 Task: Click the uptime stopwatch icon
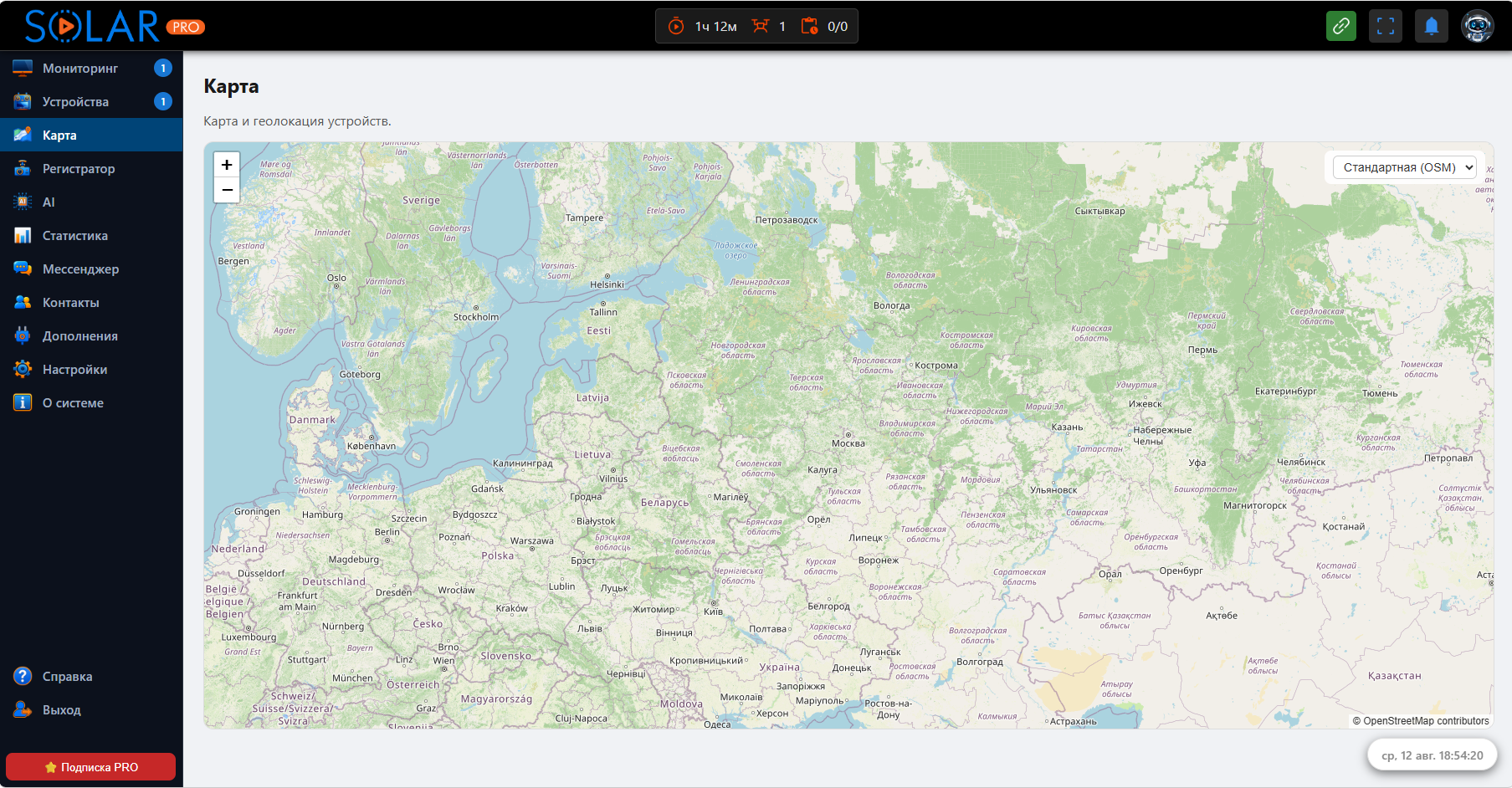point(676,26)
